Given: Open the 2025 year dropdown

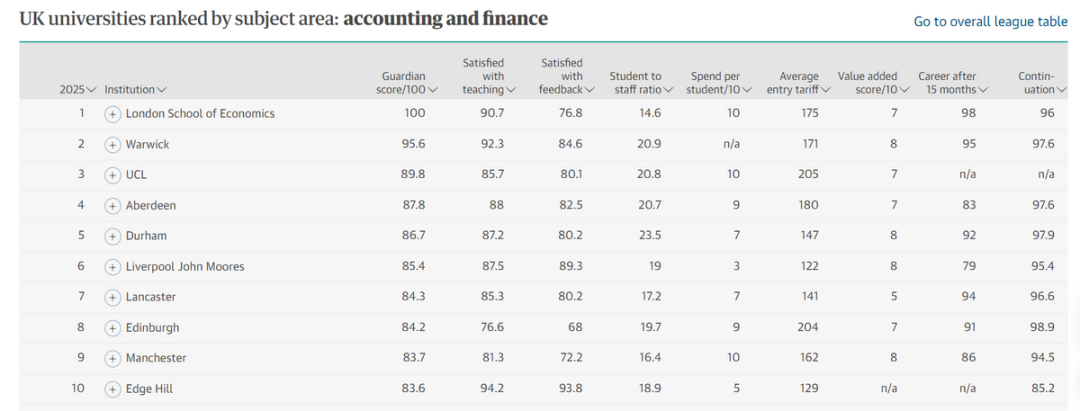Looking at the screenshot, I should point(77,90).
